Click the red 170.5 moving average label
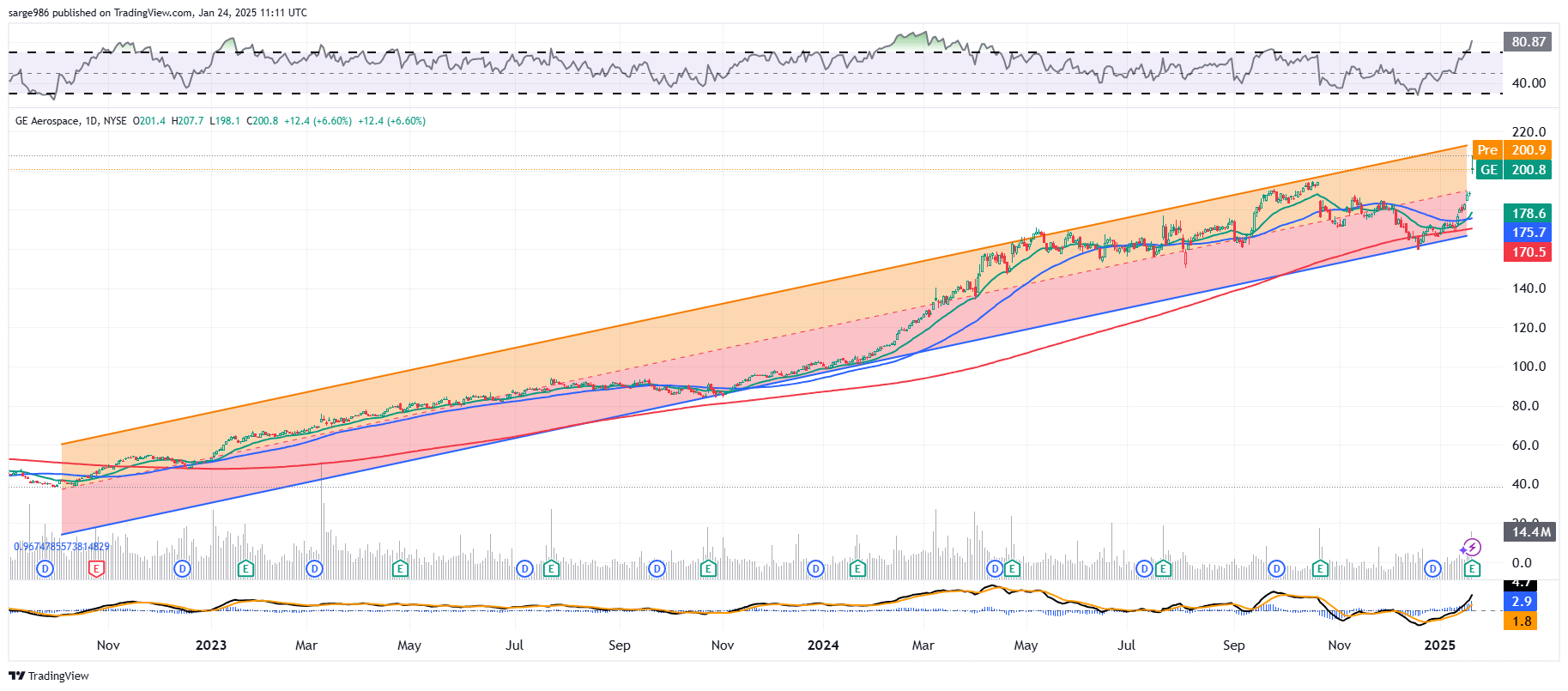 click(x=1528, y=252)
